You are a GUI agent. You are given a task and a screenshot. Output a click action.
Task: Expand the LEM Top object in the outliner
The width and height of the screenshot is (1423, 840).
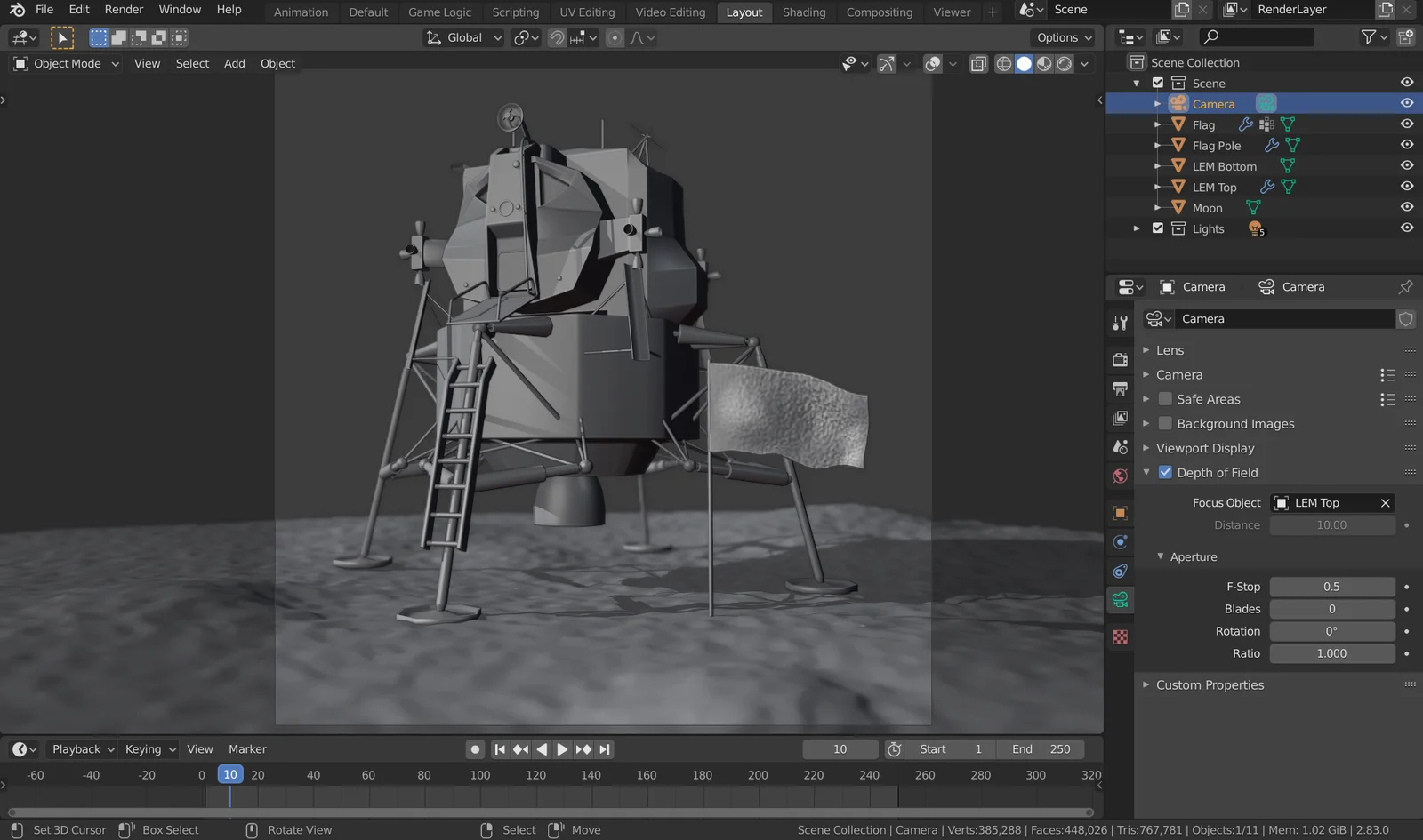pyautogui.click(x=1157, y=187)
